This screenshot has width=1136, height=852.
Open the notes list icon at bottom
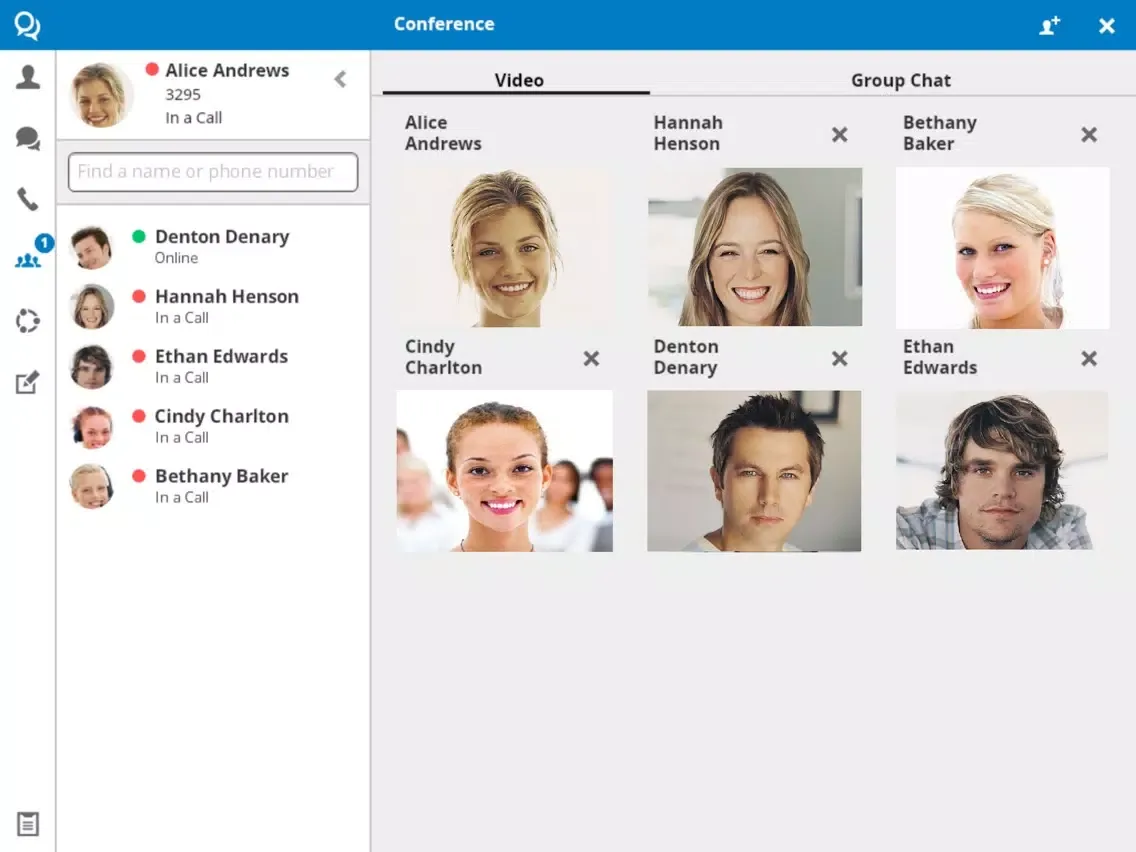coord(28,824)
